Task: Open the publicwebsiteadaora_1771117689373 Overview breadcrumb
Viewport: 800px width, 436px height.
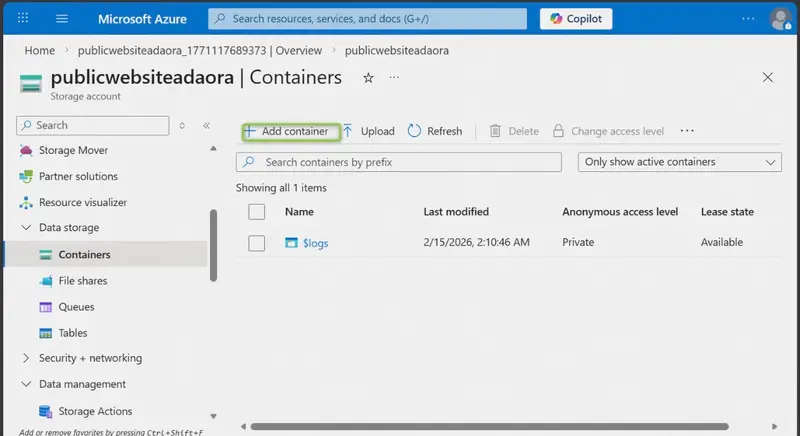Action: (199, 50)
